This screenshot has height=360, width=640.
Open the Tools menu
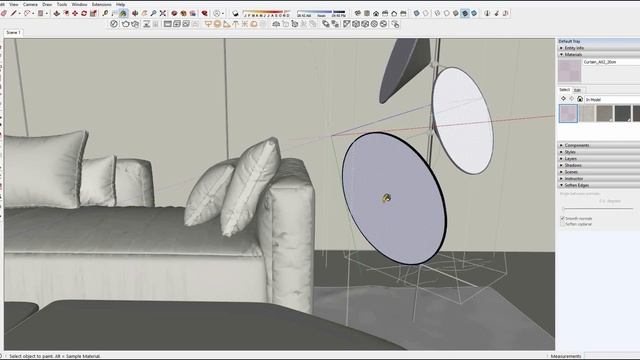[x=62, y=4]
